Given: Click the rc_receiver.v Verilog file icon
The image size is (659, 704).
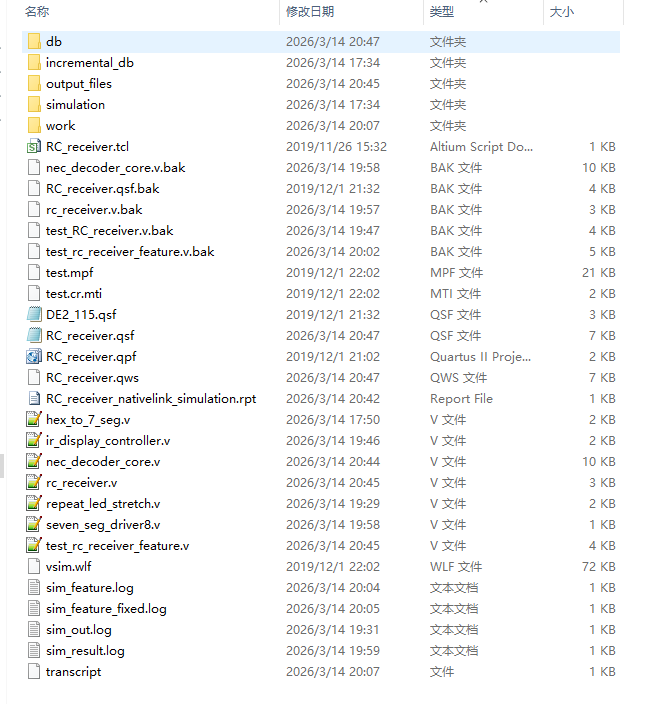Looking at the screenshot, I should [34, 483].
